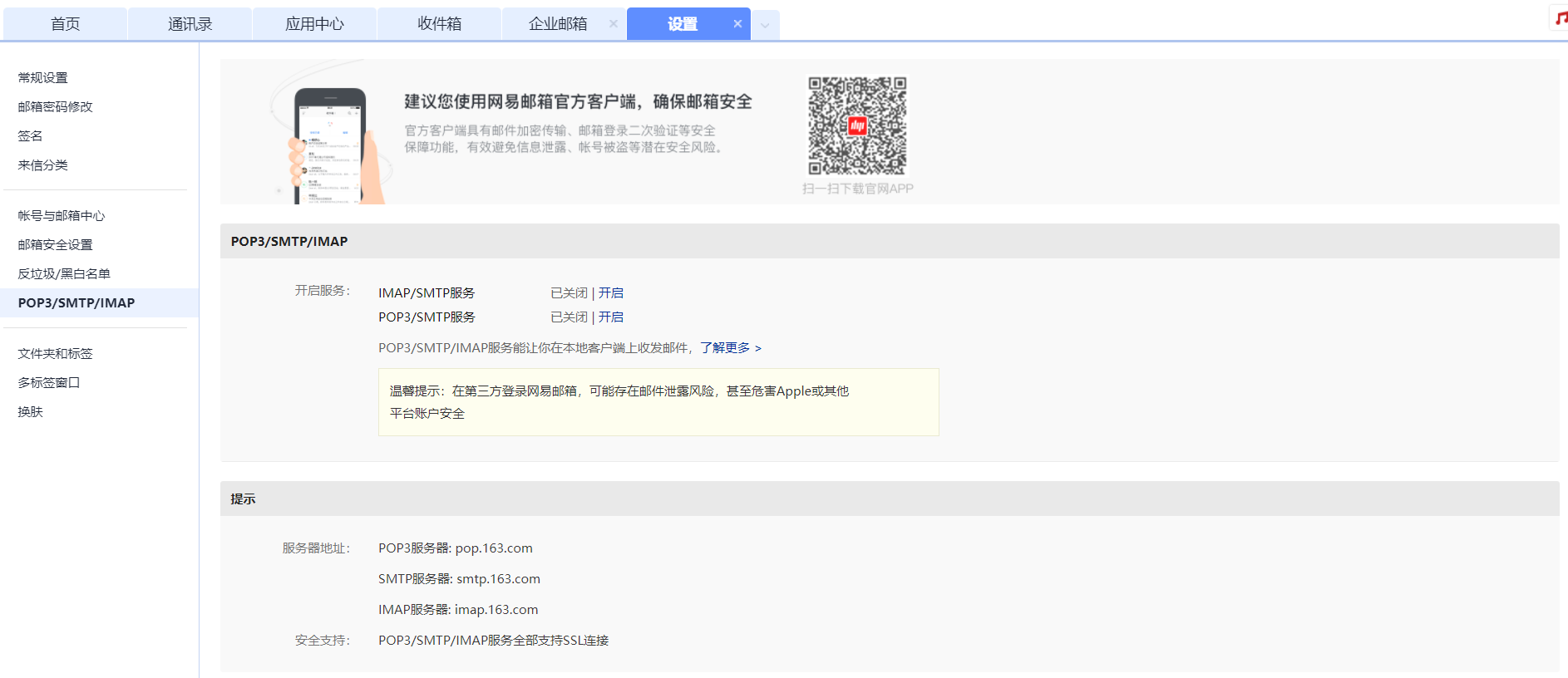Close the 企业邮箱 tab
The height and width of the screenshot is (678, 1568).
pyautogui.click(x=614, y=24)
